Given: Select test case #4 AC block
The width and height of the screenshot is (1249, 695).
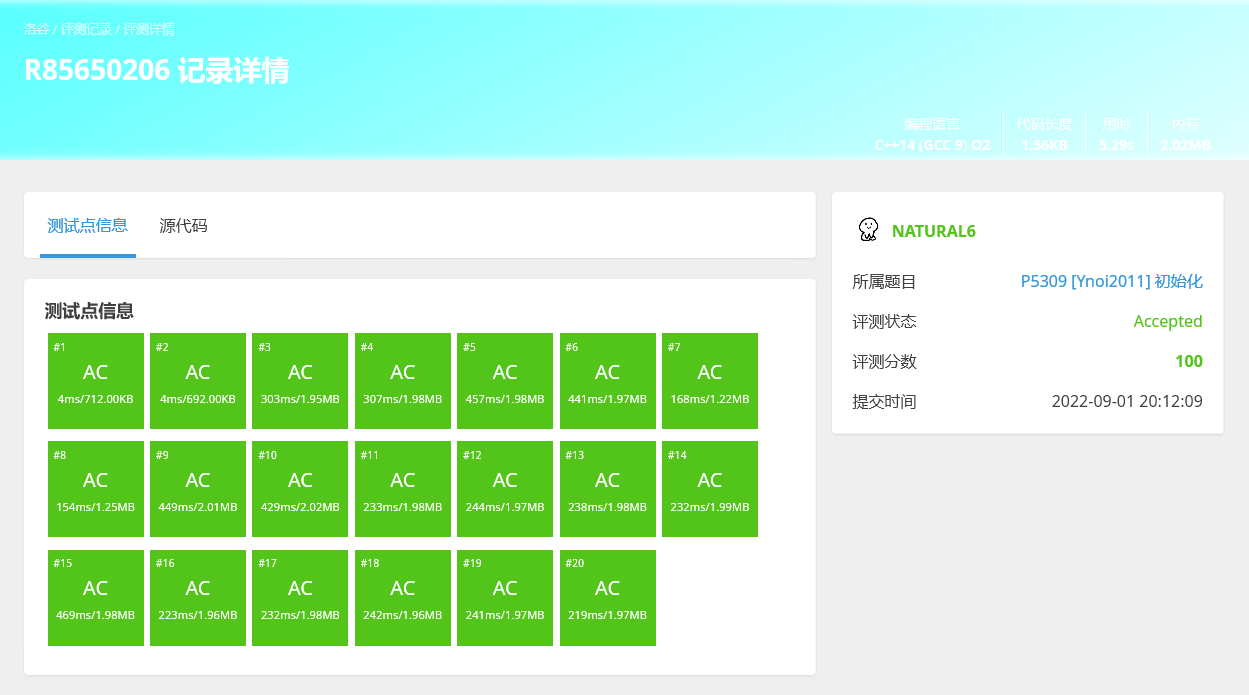Looking at the screenshot, I should tap(403, 381).
